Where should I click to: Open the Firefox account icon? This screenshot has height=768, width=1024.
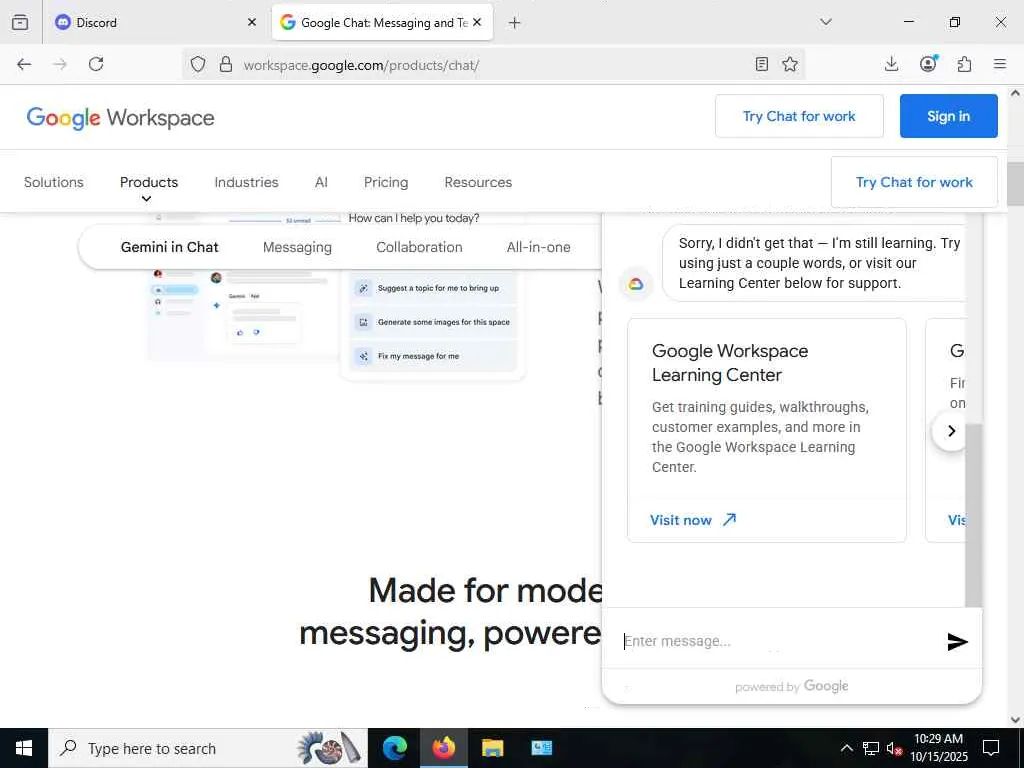(x=928, y=63)
